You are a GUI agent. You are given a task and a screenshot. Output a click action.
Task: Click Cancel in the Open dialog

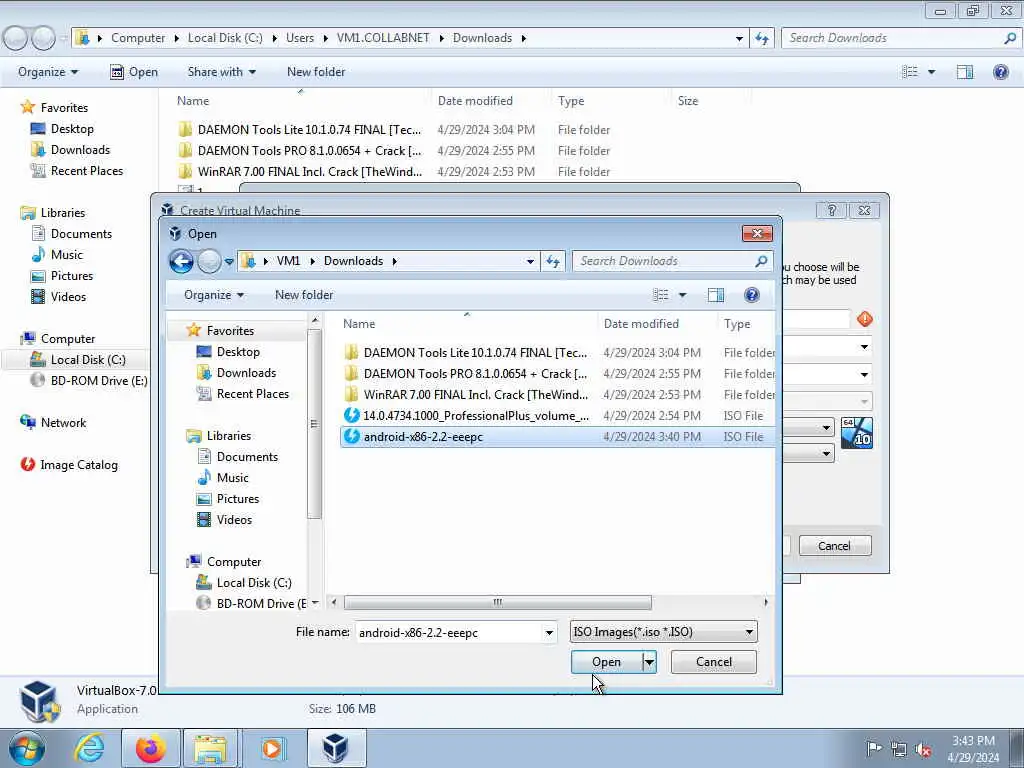(714, 662)
